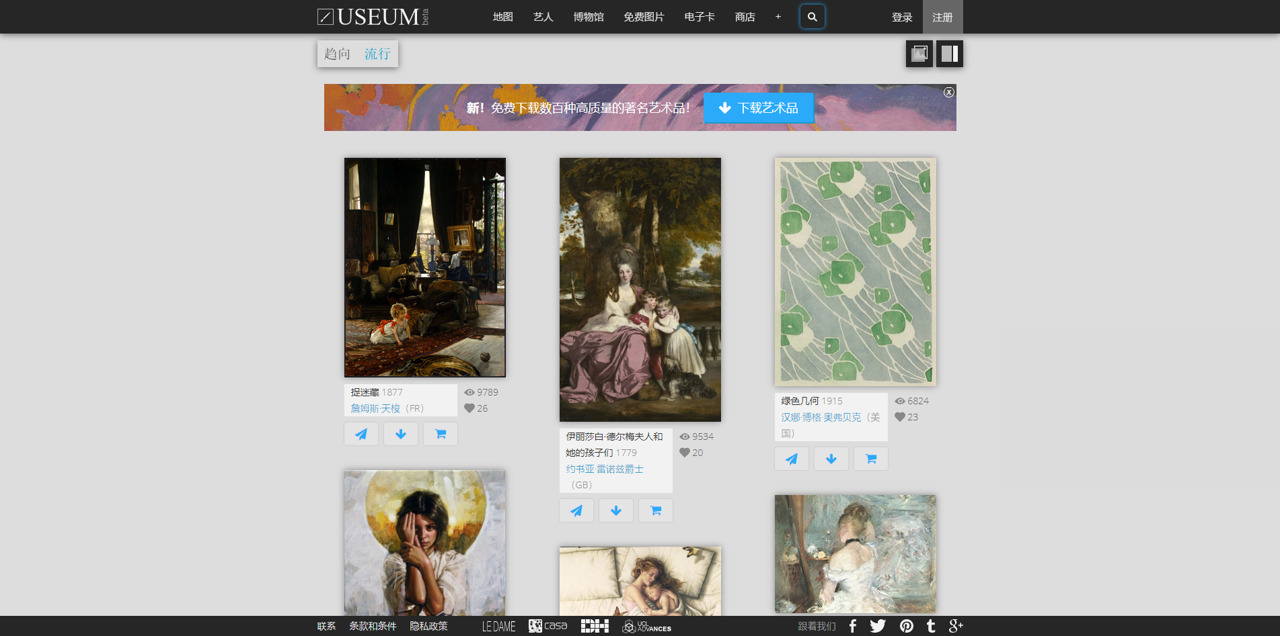Click the casa partner logo
This screenshot has width=1280, height=636.
[548, 626]
